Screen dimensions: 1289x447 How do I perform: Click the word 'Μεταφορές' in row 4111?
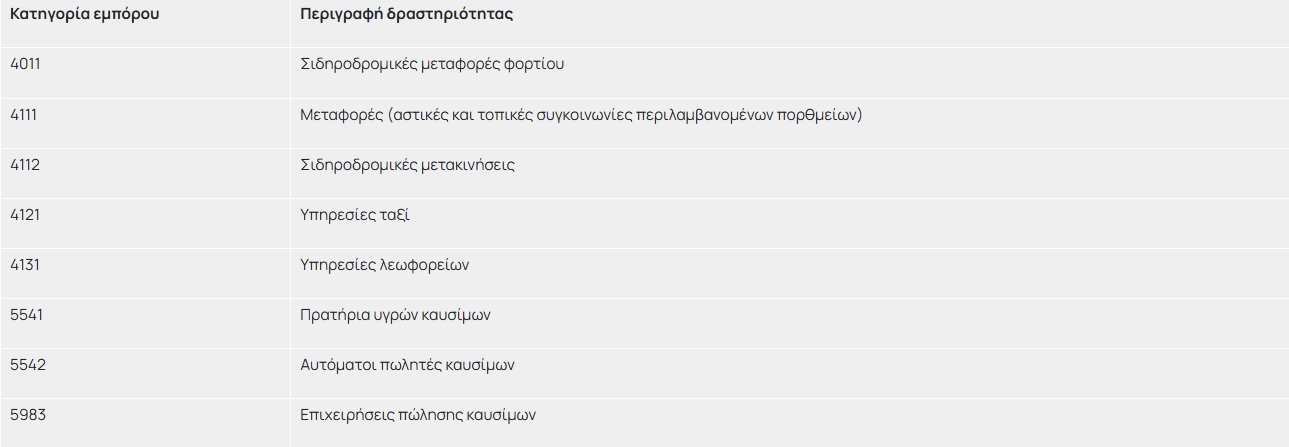pos(341,115)
